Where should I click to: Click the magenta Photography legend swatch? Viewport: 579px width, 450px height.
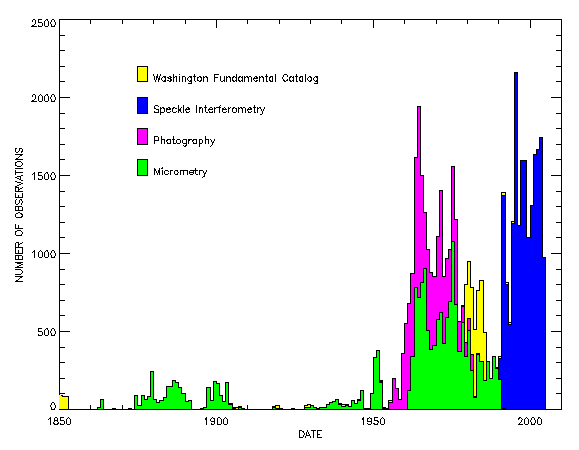[142, 136]
